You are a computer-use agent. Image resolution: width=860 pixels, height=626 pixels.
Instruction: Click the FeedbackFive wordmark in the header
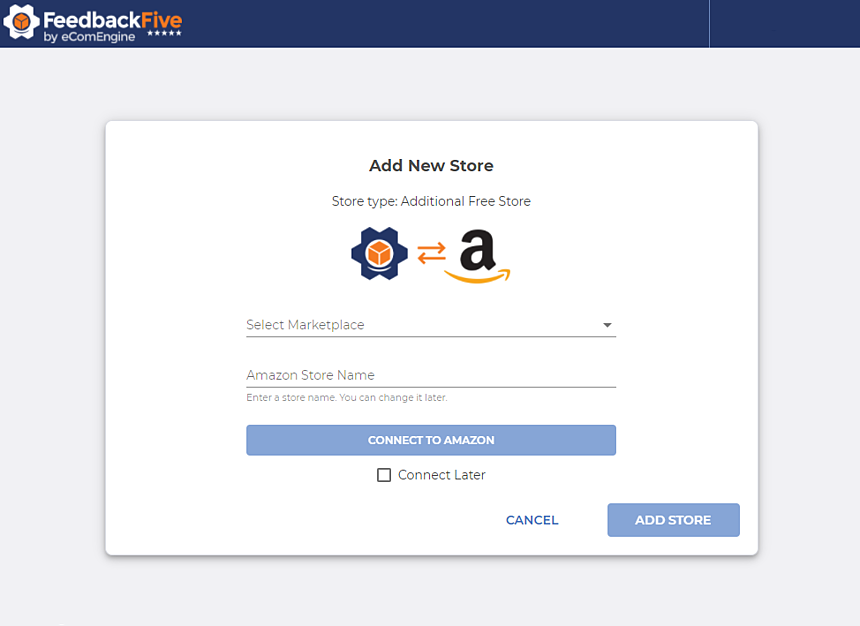112,18
